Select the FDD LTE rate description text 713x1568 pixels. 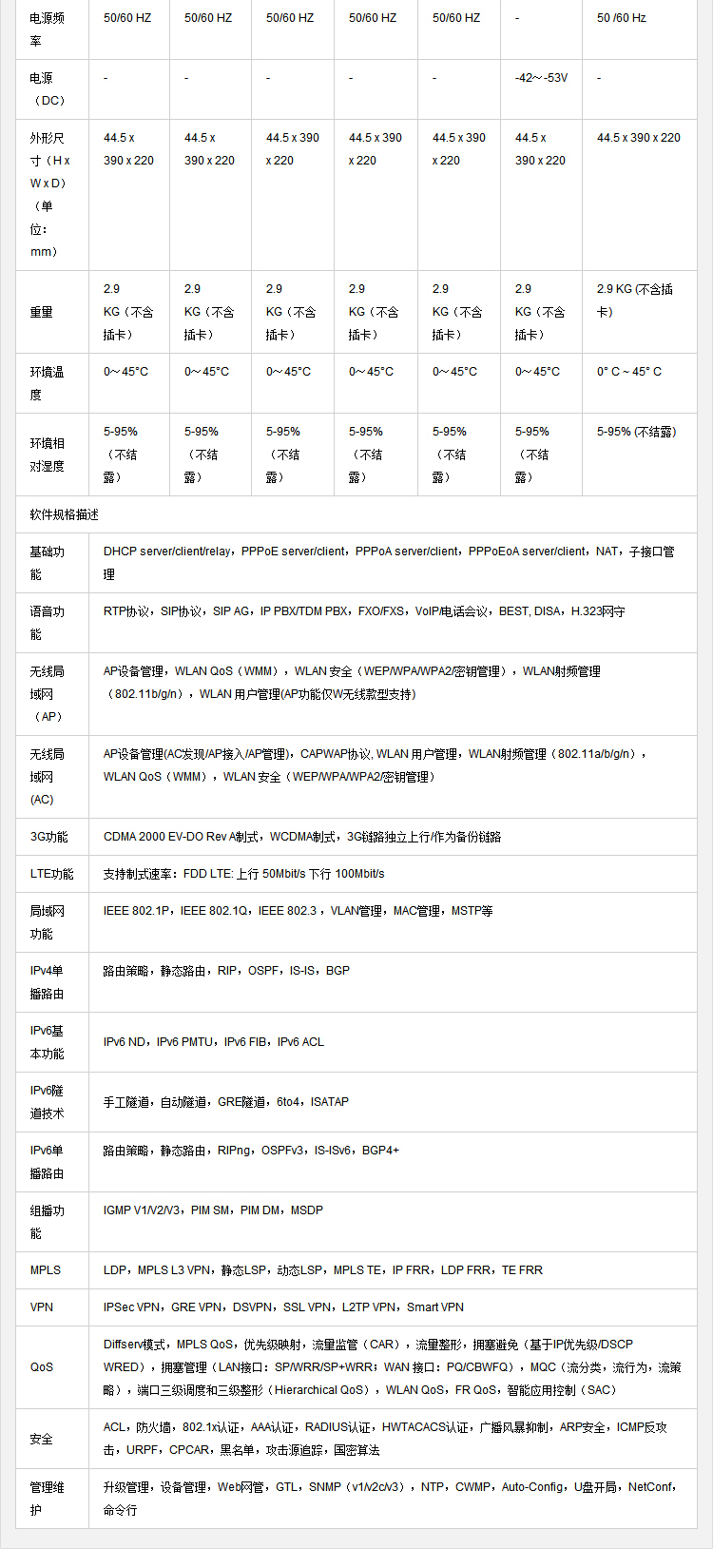pos(244,874)
